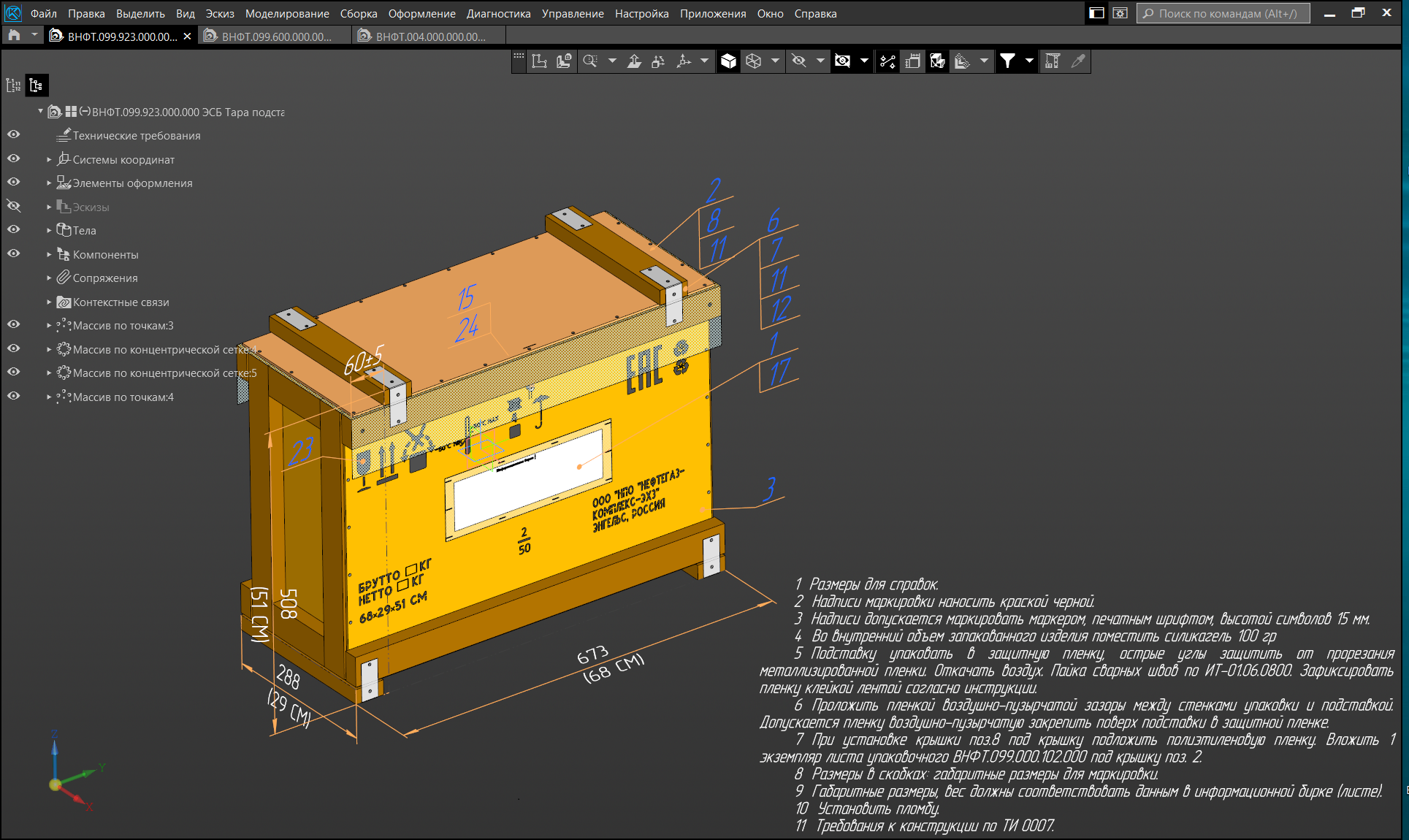Toggle visibility of Компоненты
This screenshot has width=1409, height=840.
[13, 253]
